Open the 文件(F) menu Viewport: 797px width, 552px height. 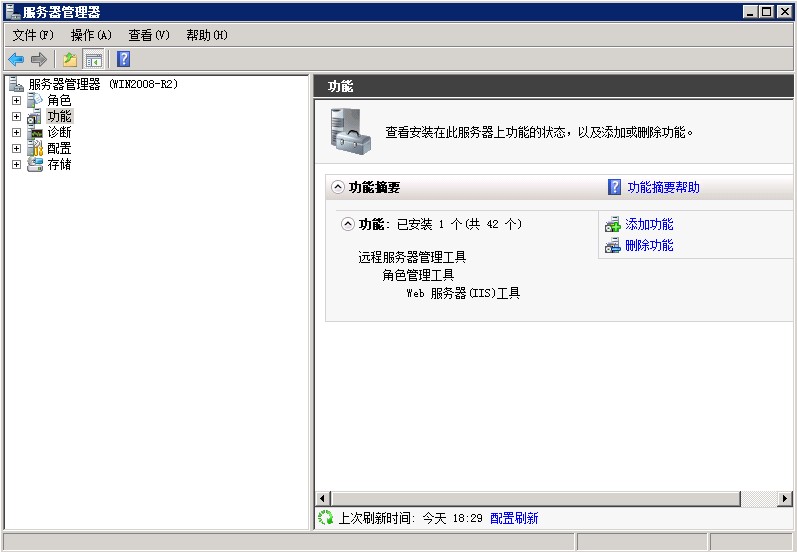[x=33, y=35]
